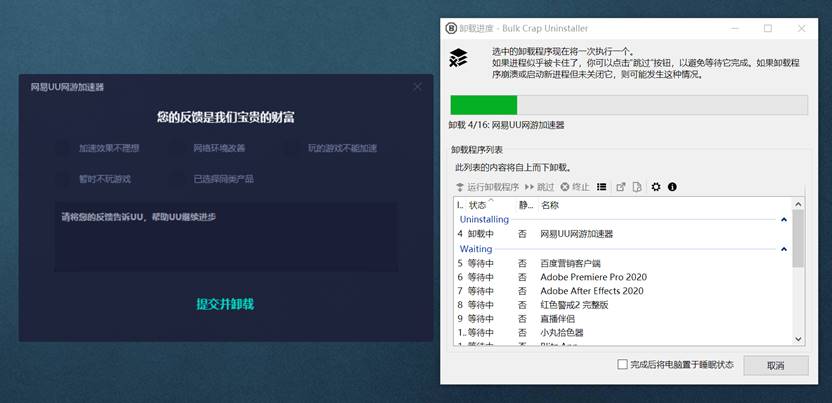Click the document page icon in toolbar

[637, 187]
